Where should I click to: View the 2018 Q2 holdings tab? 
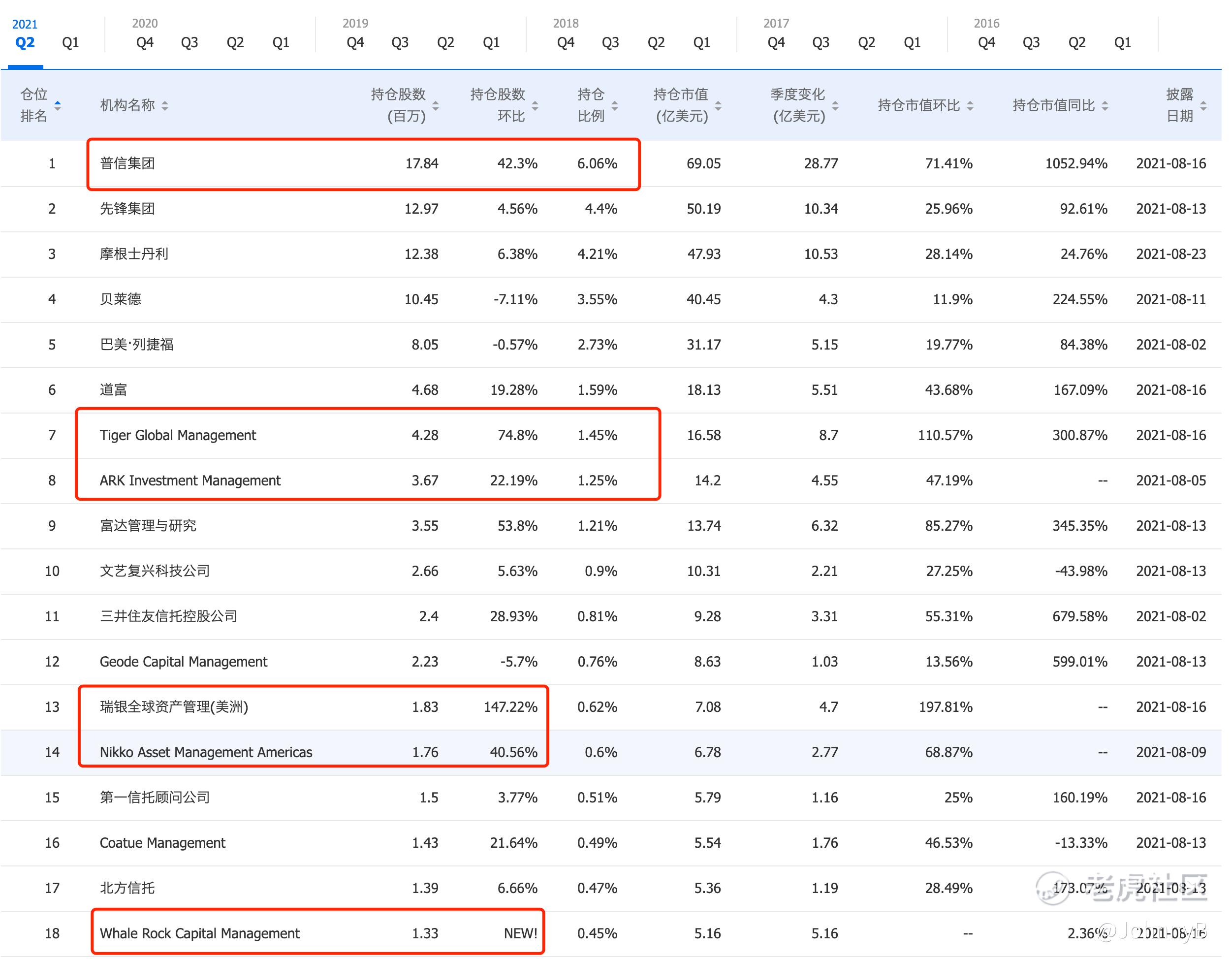coord(656,42)
